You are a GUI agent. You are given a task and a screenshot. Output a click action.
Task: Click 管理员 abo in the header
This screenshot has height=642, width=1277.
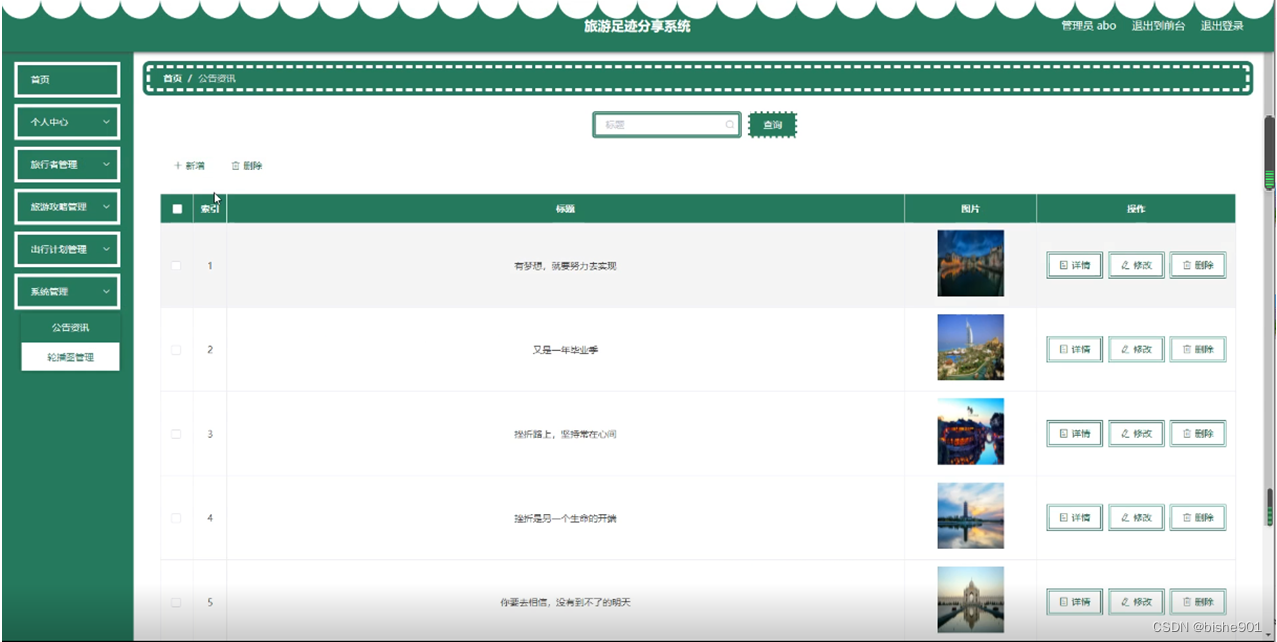[1088, 26]
